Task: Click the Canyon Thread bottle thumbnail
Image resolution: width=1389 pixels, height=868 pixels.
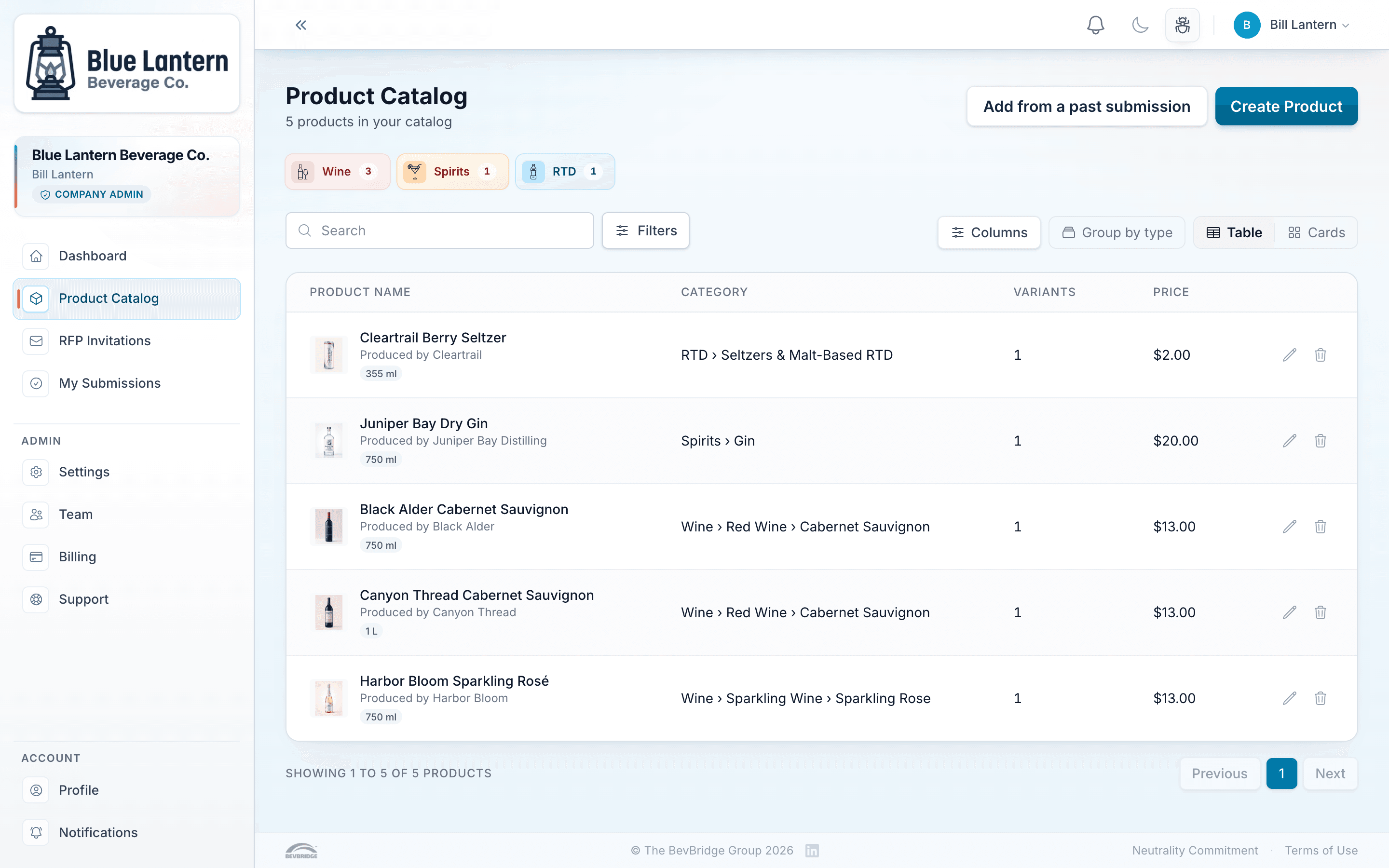Action: click(329, 612)
